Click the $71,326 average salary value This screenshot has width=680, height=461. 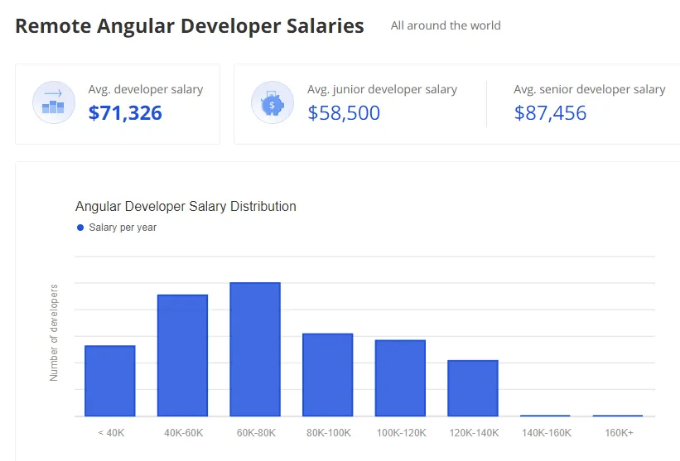click(125, 113)
